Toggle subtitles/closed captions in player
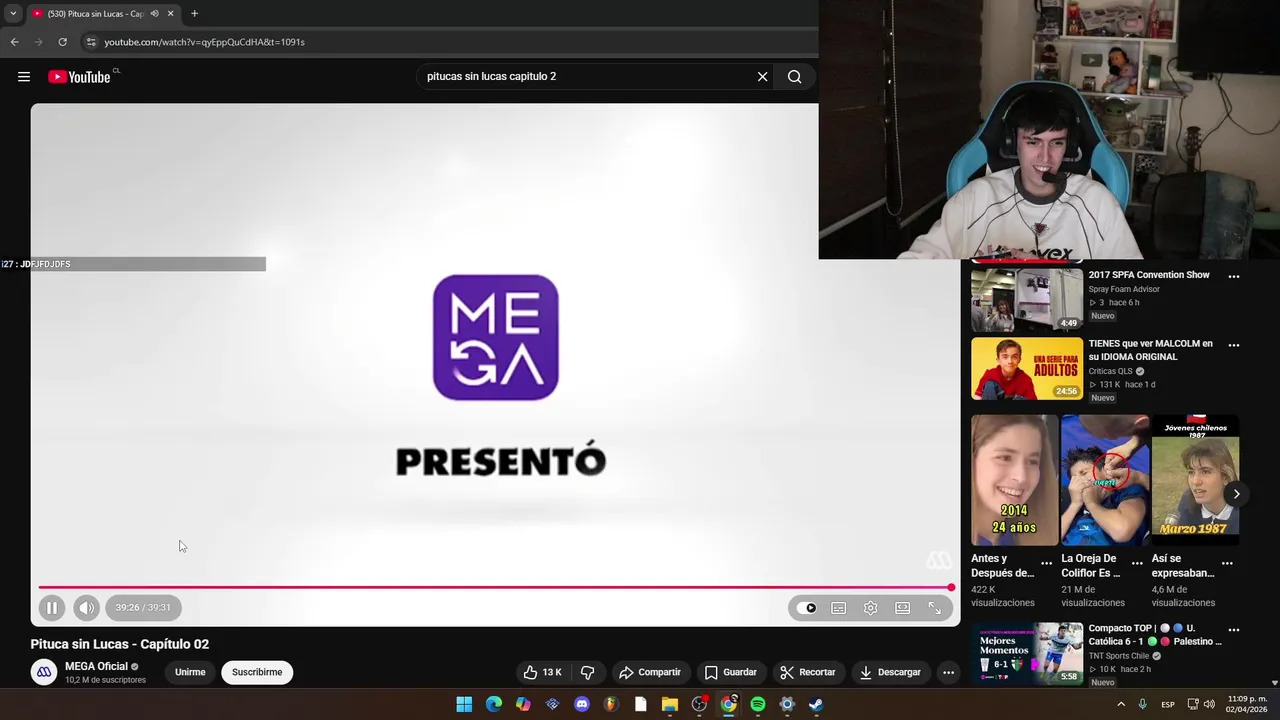Viewport: 1280px width, 720px height. point(839,608)
